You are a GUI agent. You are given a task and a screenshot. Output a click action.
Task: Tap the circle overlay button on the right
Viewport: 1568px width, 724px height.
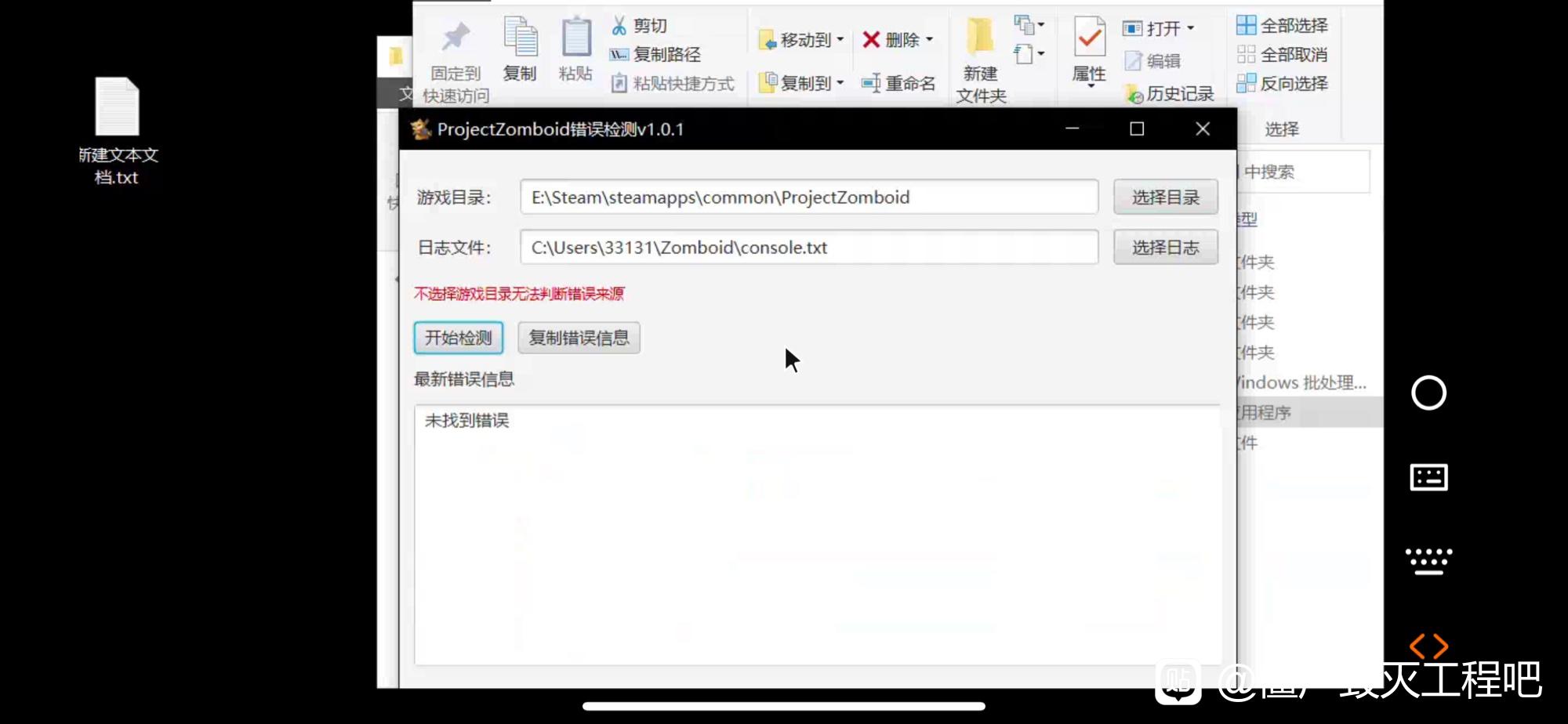click(1428, 393)
